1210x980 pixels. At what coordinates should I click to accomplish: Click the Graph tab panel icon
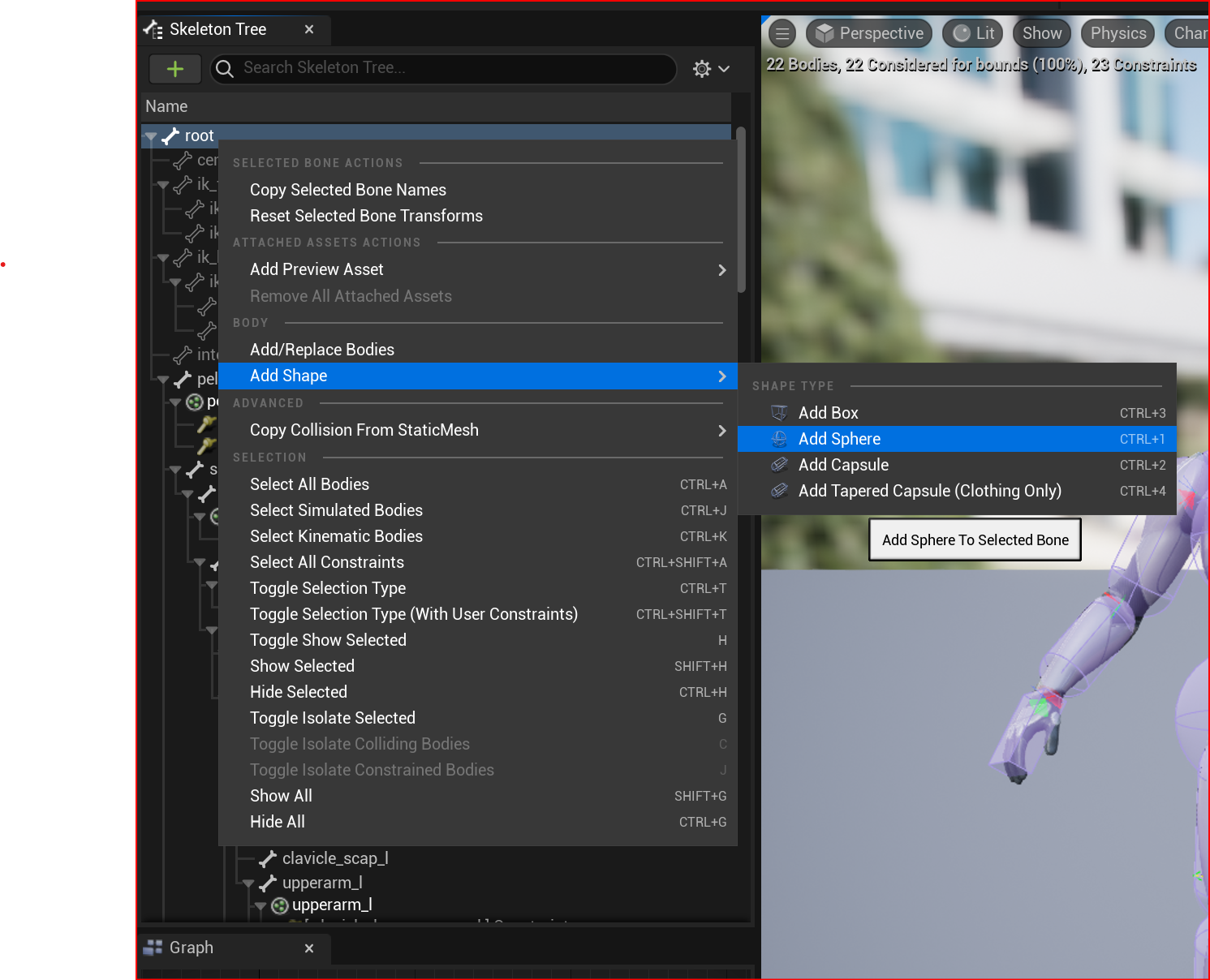153,947
